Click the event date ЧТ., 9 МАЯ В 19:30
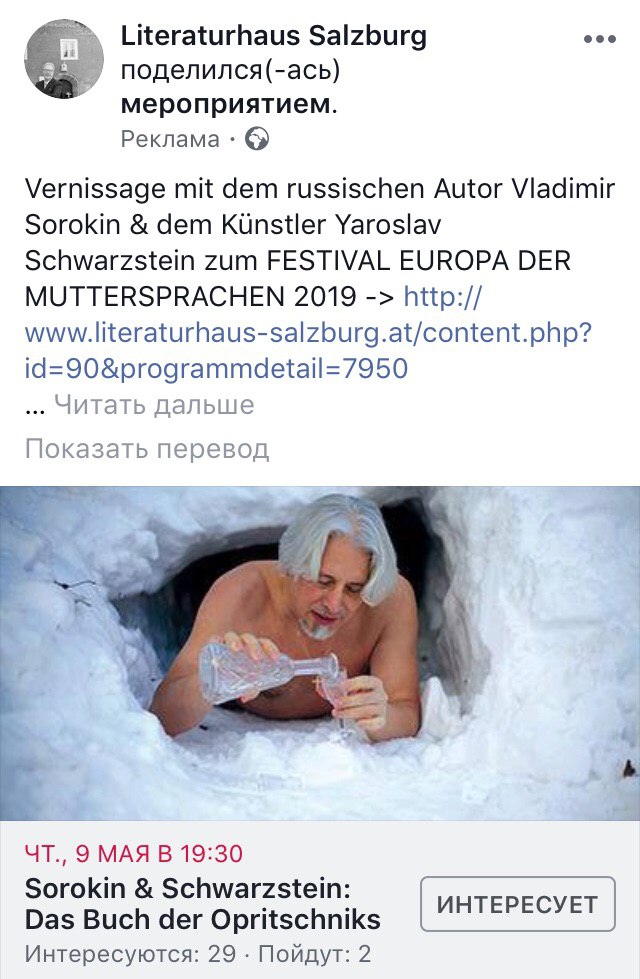 point(134,853)
